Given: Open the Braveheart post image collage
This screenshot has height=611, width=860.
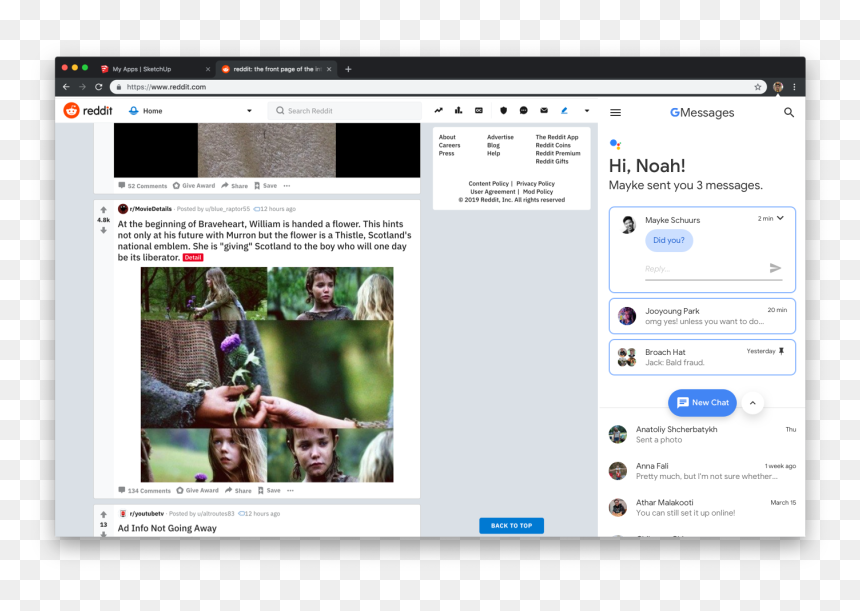Looking at the screenshot, I should click(267, 375).
